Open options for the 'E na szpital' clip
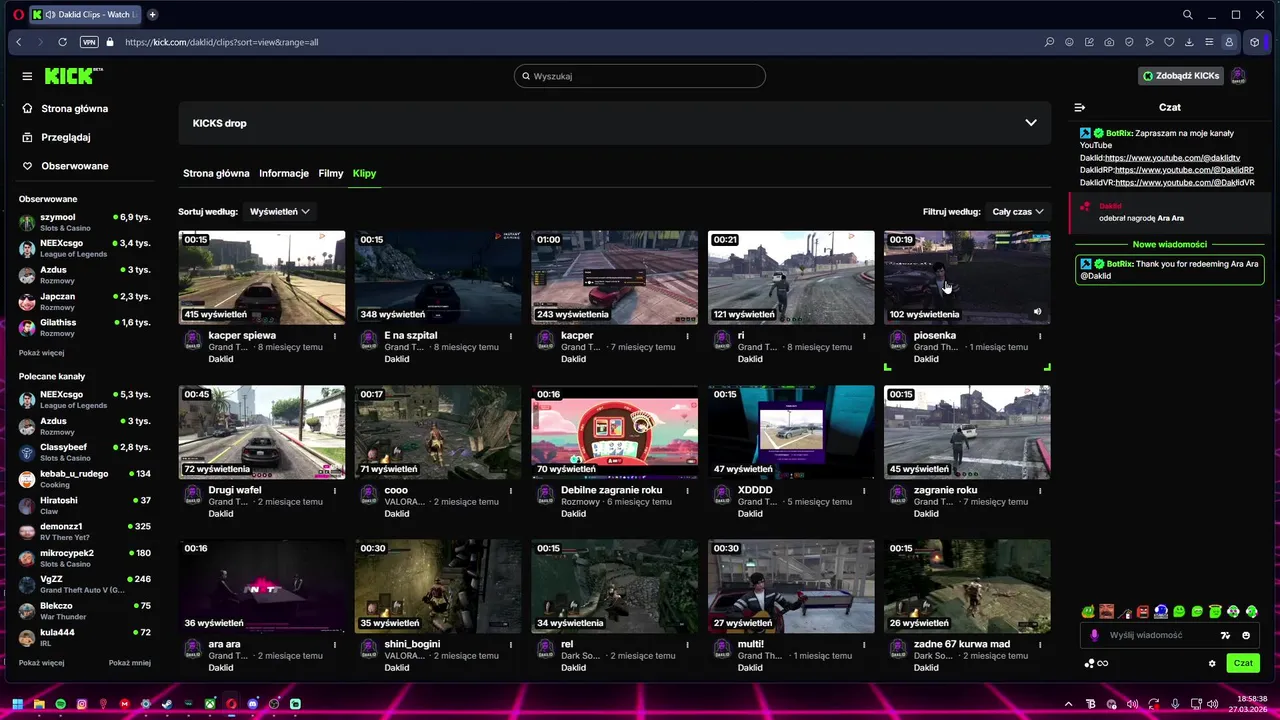 click(x=511, y=336)
